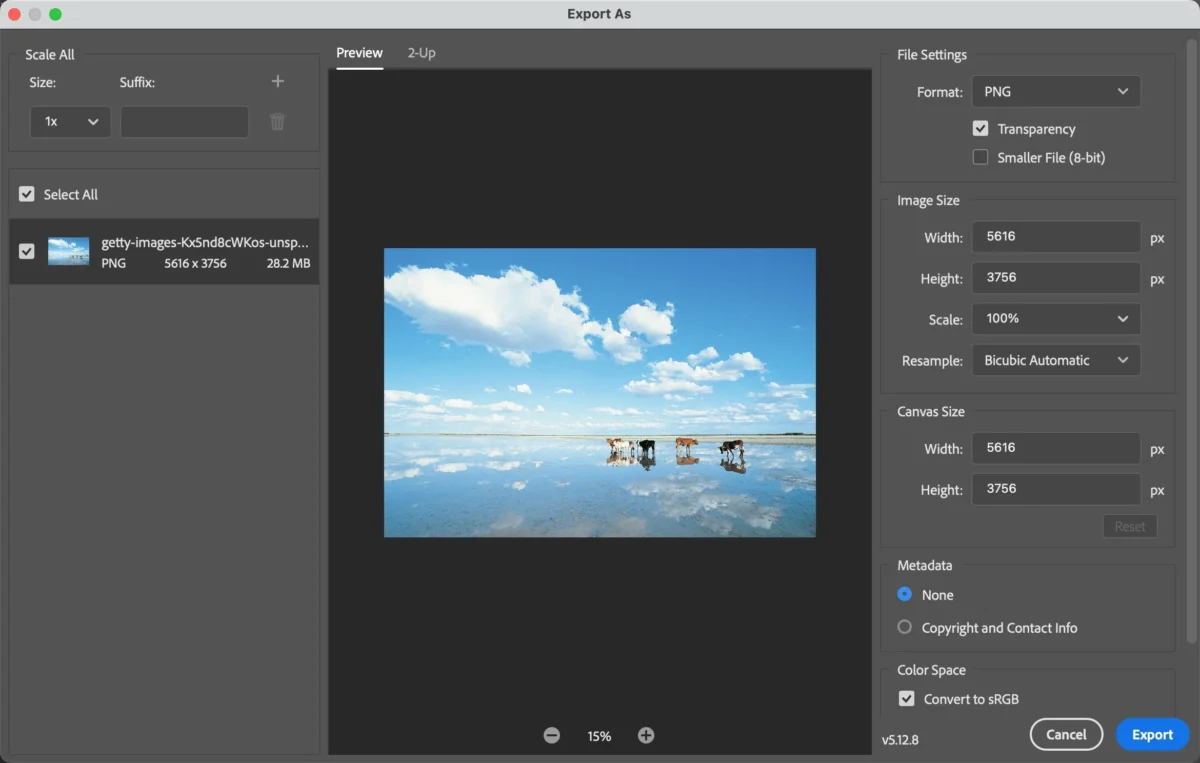Open the 1x Size dropdown
Viewport: 1200px width, 763px height.
pyautogui.click(x=70, y=121)
